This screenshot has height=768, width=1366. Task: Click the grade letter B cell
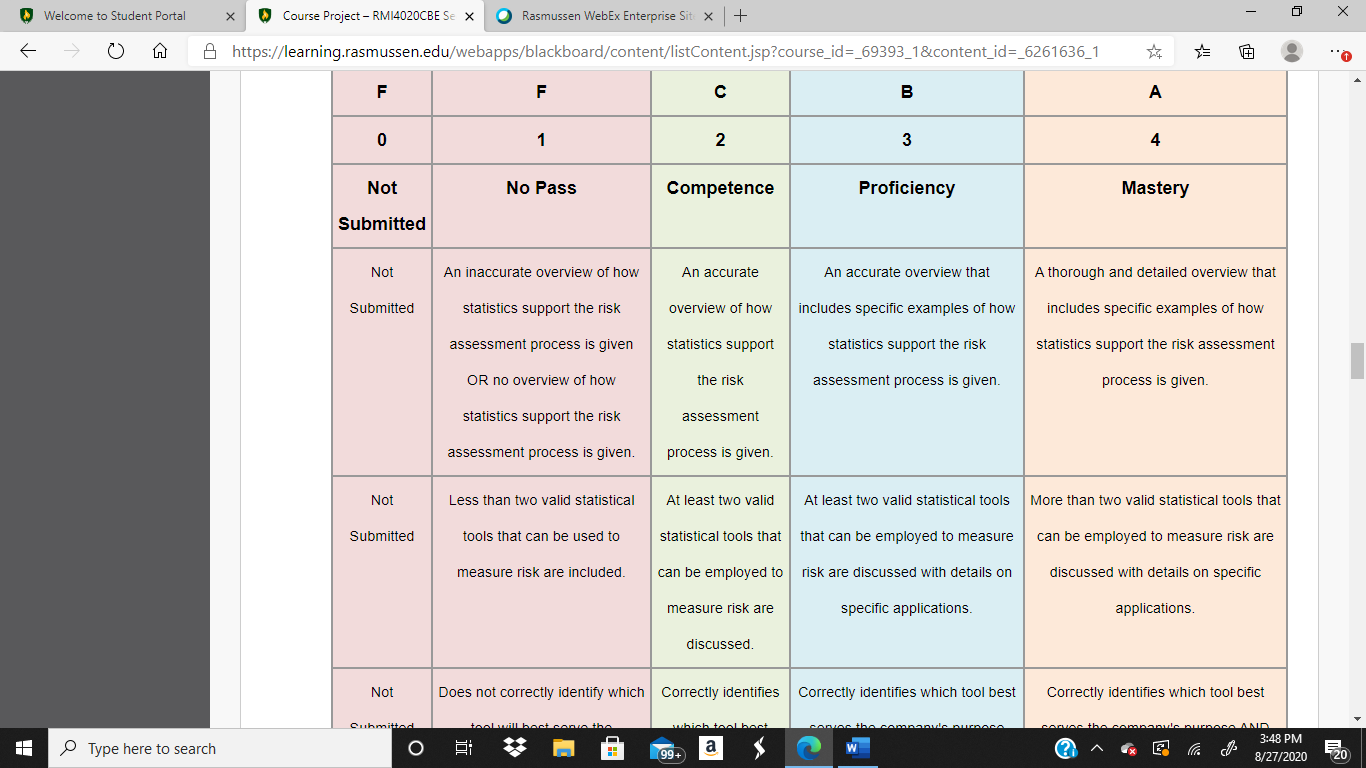[907, 92]
